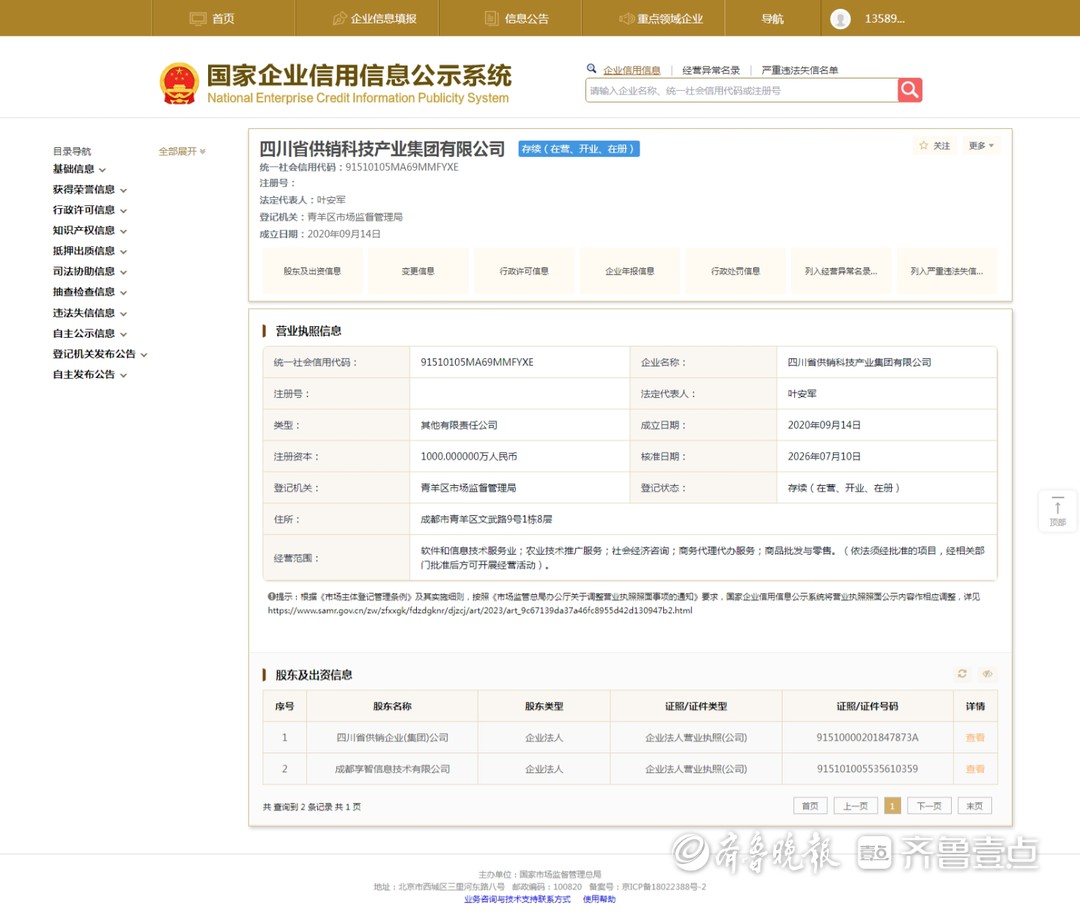Expand 自主发布公告 in sidebar
The height and width of the screenshot is (918, 1080).
click(90, 375)
